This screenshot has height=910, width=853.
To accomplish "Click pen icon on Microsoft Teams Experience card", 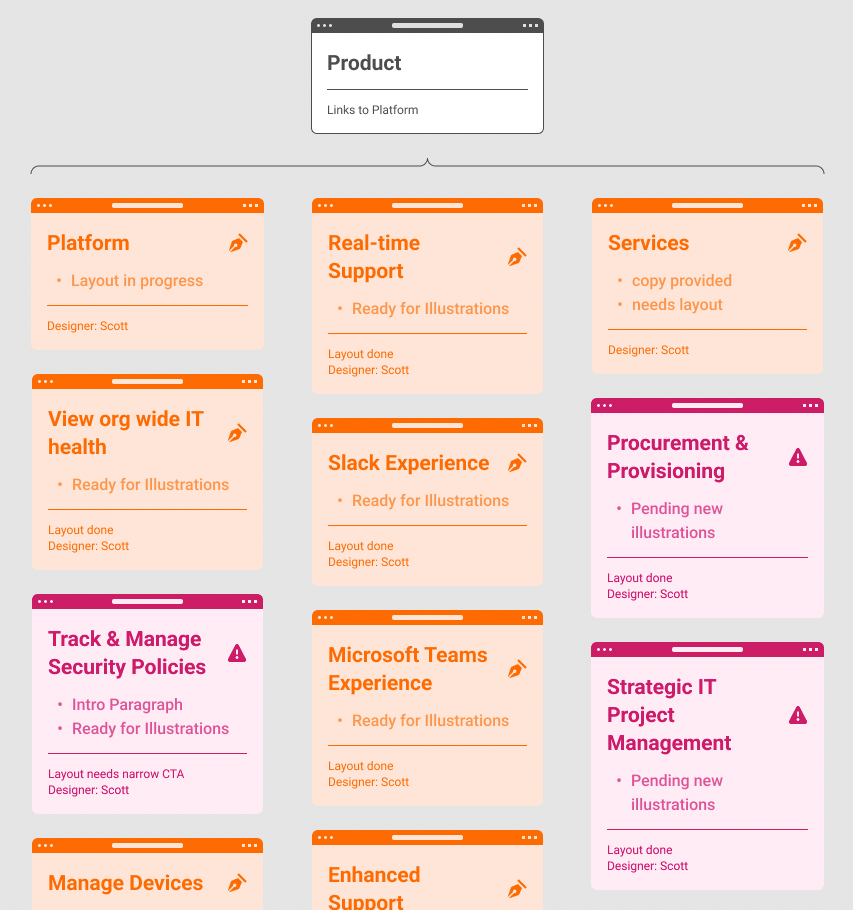I will click(x=517, y=669).
